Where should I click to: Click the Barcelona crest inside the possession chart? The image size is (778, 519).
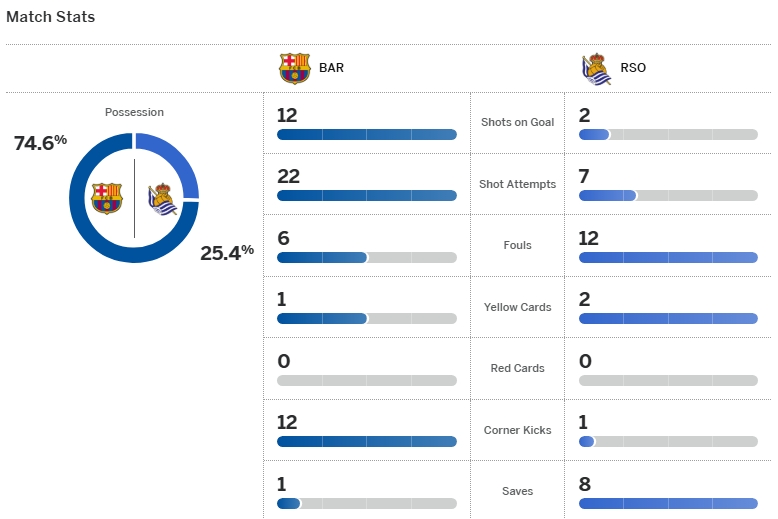[x=106, y=197]
